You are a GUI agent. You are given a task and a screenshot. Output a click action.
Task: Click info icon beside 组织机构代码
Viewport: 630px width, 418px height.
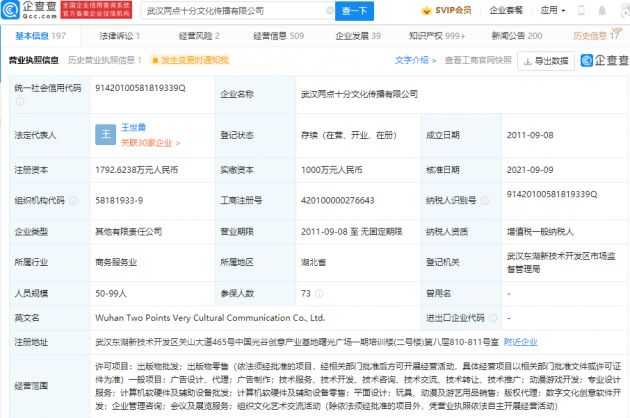[73, 201]
